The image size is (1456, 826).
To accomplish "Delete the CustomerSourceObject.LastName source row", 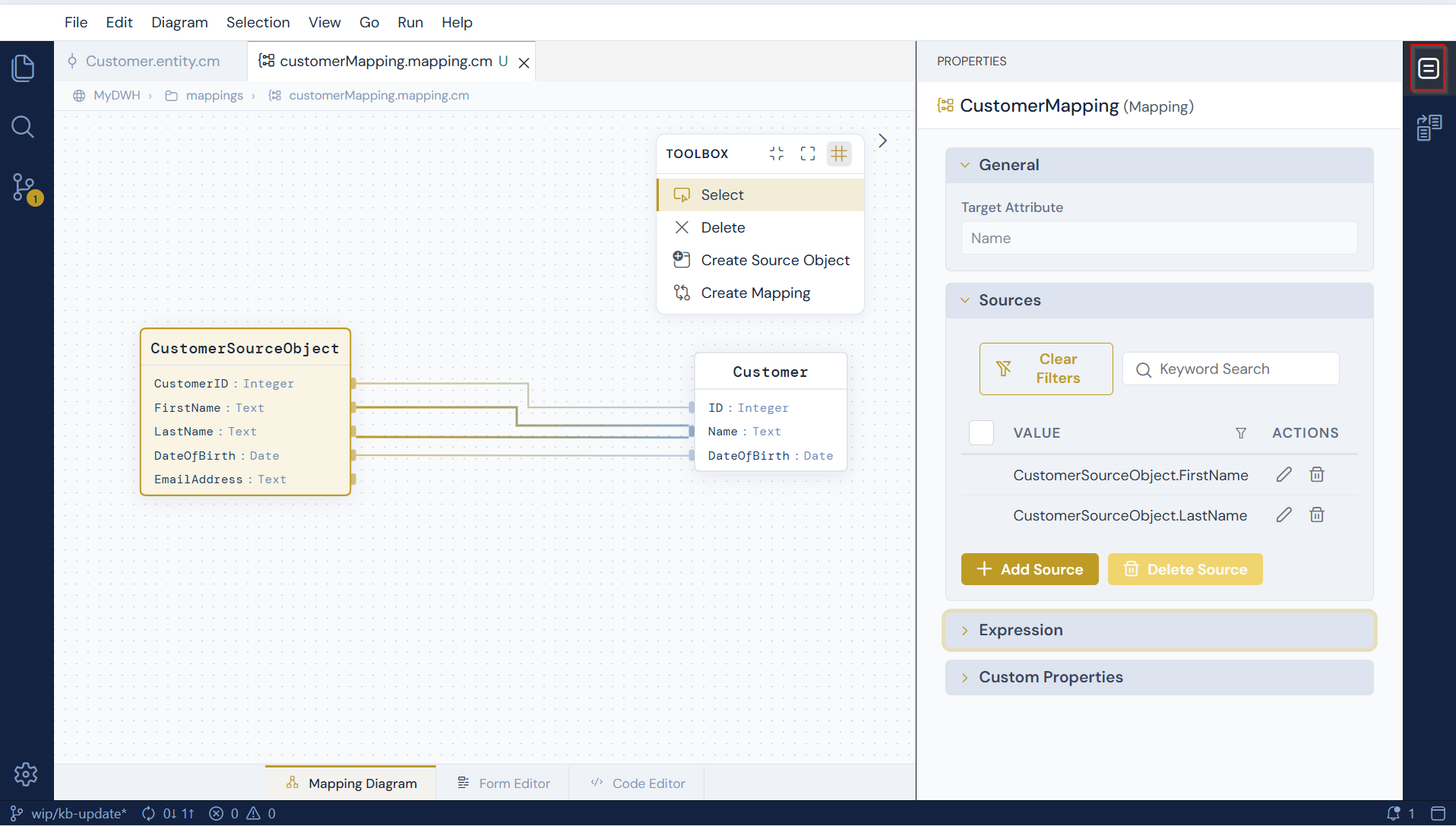I will [x=1317, y=515].
